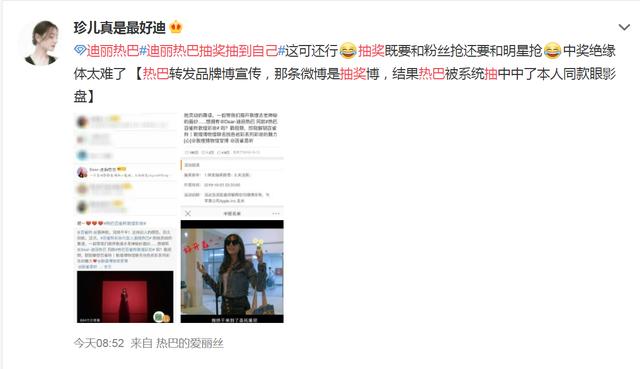Click the three-dot icon inside right image
640x369 pixels.
pos(276,213)
